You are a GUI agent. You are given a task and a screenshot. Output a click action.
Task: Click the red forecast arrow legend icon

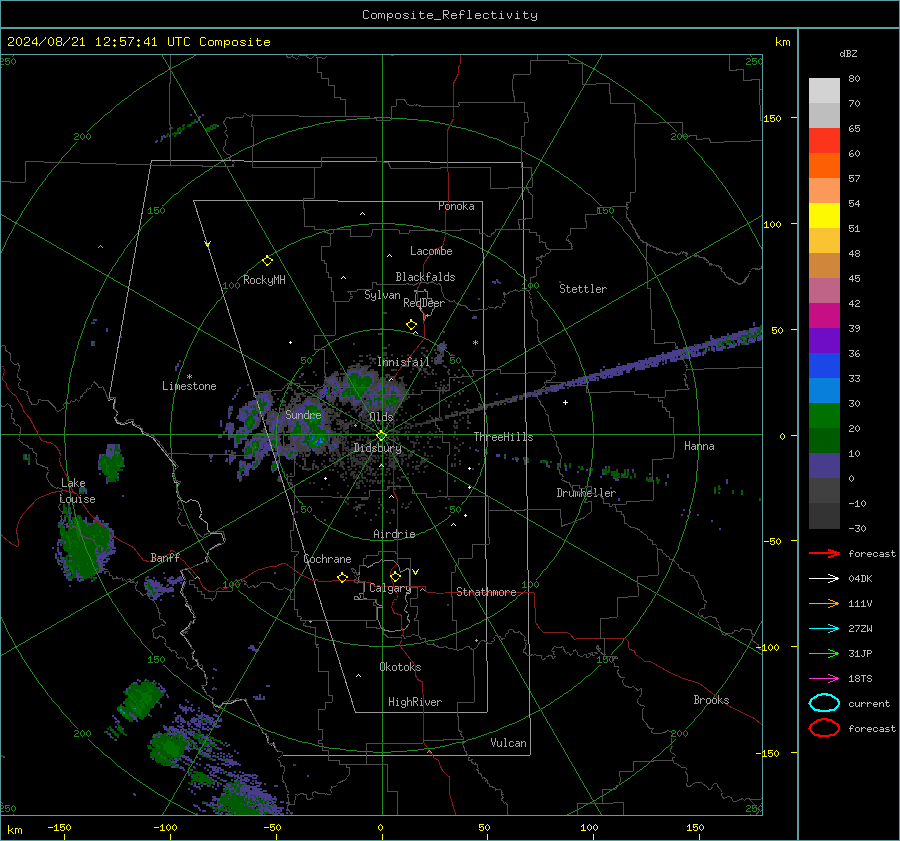click(x=824, y=553)
